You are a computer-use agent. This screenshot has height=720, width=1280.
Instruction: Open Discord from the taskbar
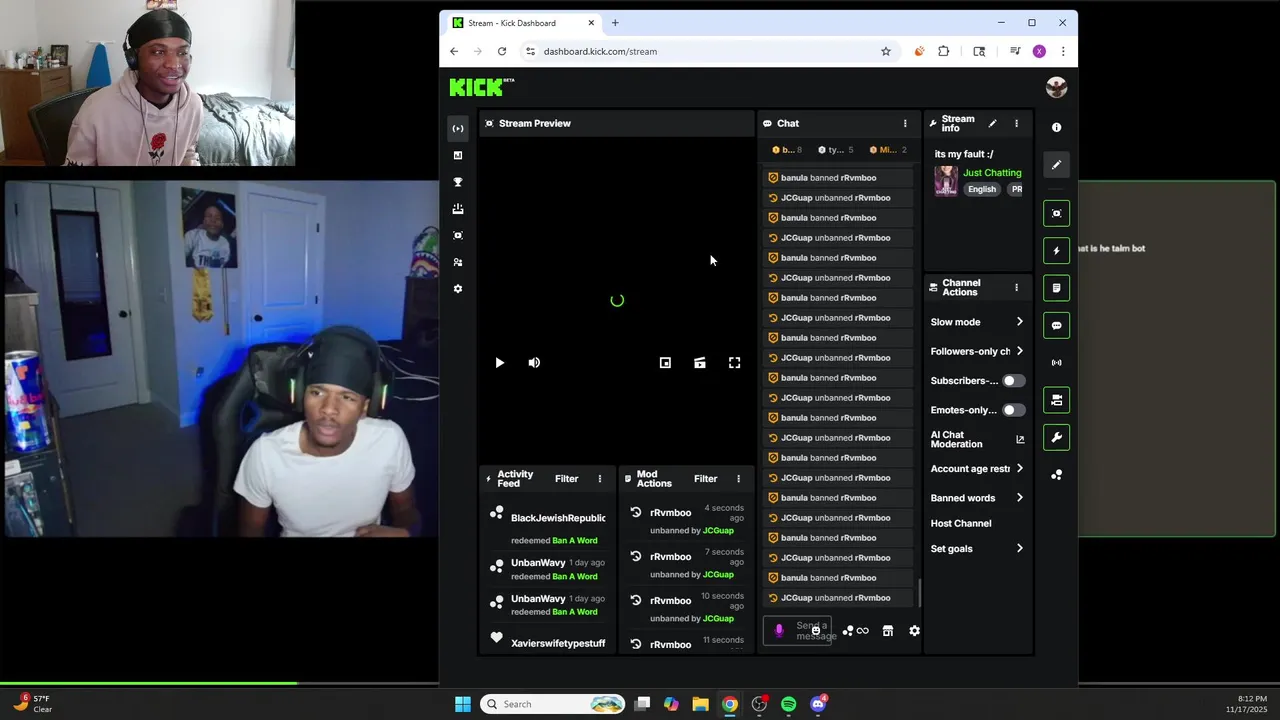(818, 704)
